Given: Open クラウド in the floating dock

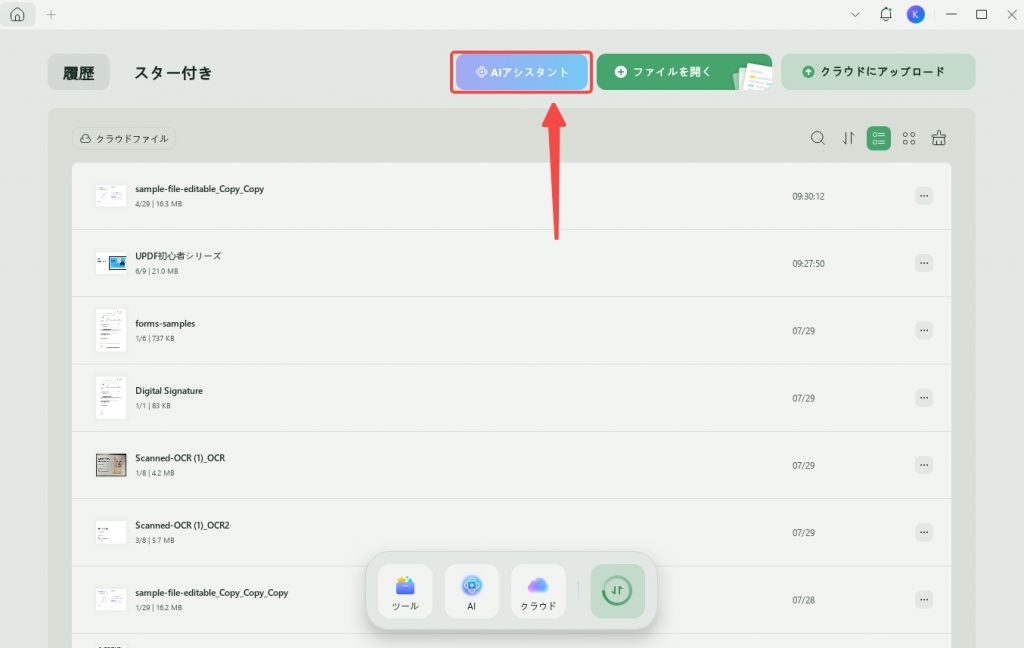Looking at the screenshot, I should (x=538, y=591).
